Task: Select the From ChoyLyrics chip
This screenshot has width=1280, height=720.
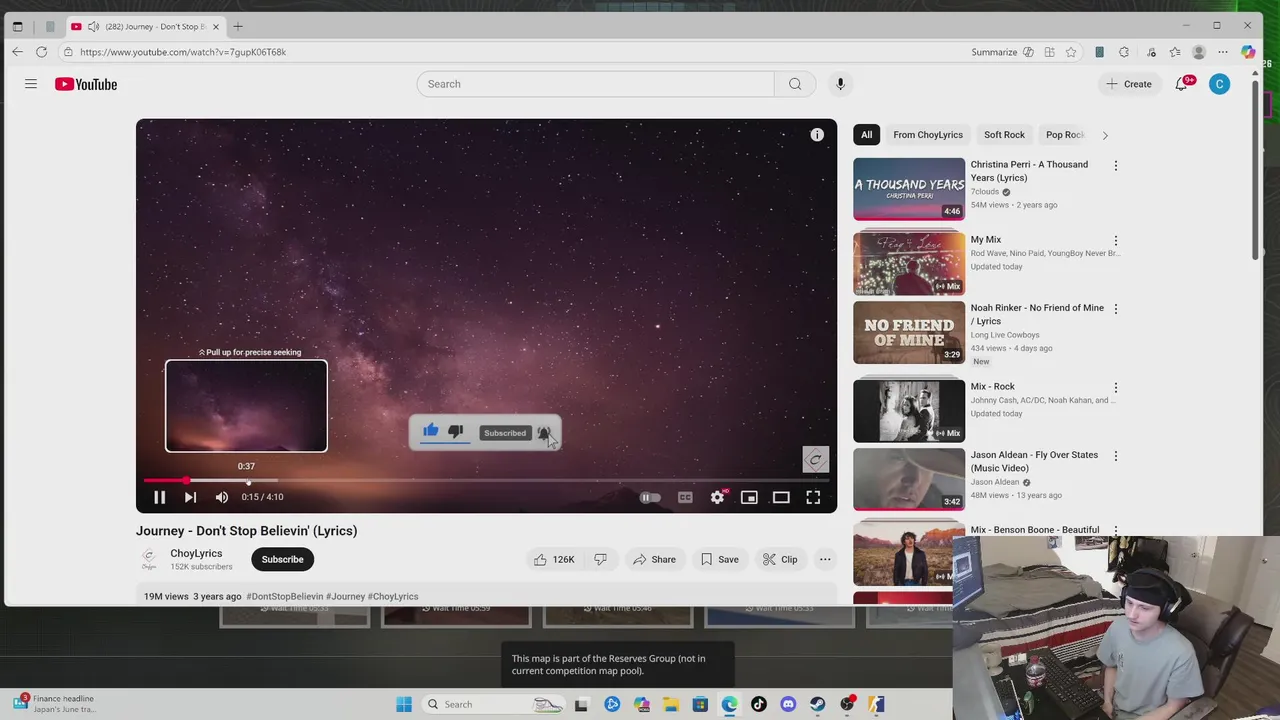Action: click(928, 135)
